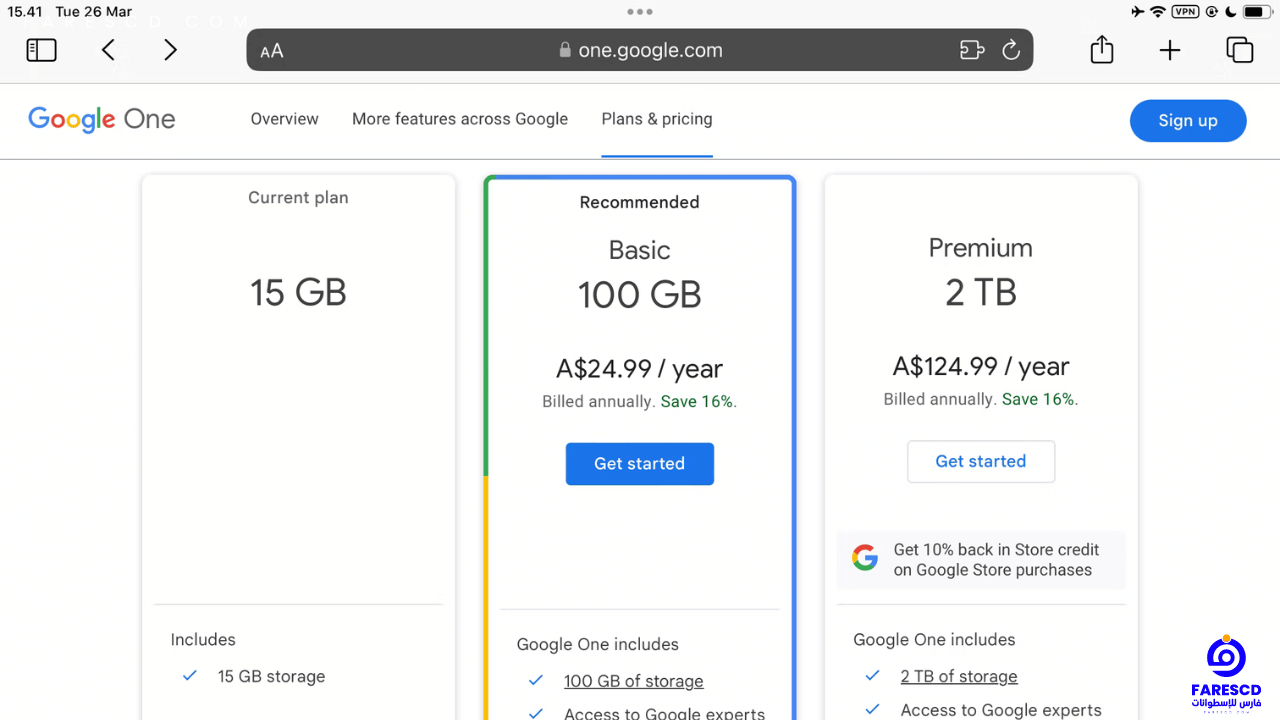Open the Safari sidebar panel icon

point(41,50)
